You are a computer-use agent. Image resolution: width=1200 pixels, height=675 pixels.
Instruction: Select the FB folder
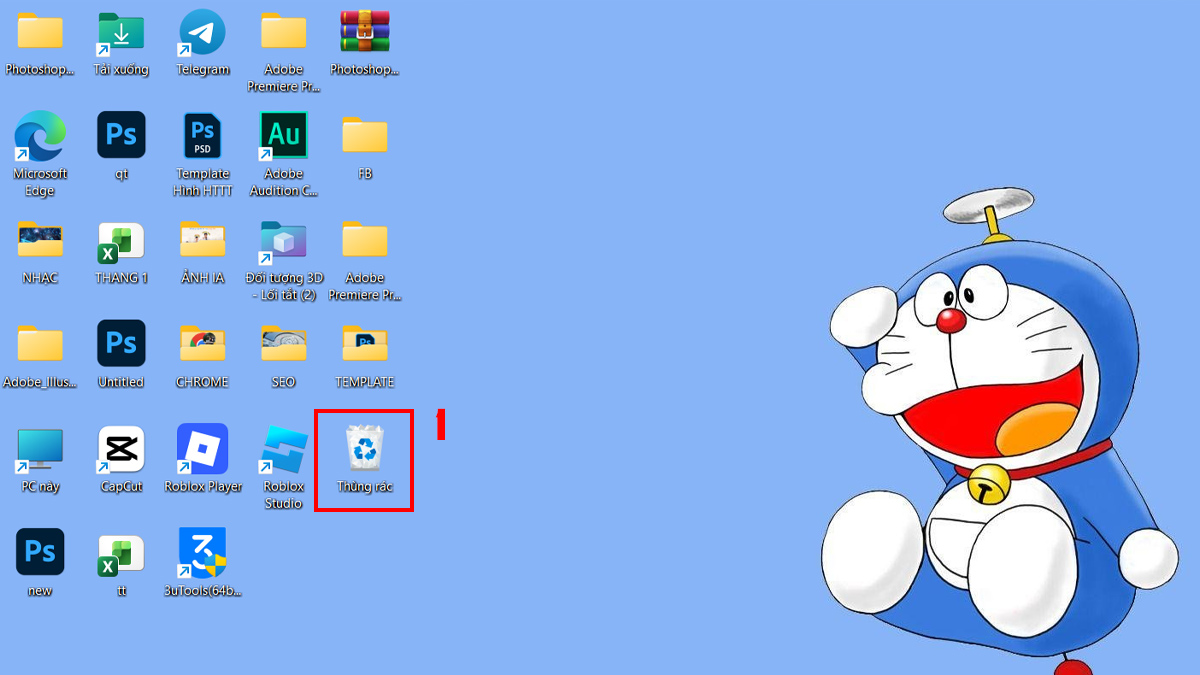[365, 135]
